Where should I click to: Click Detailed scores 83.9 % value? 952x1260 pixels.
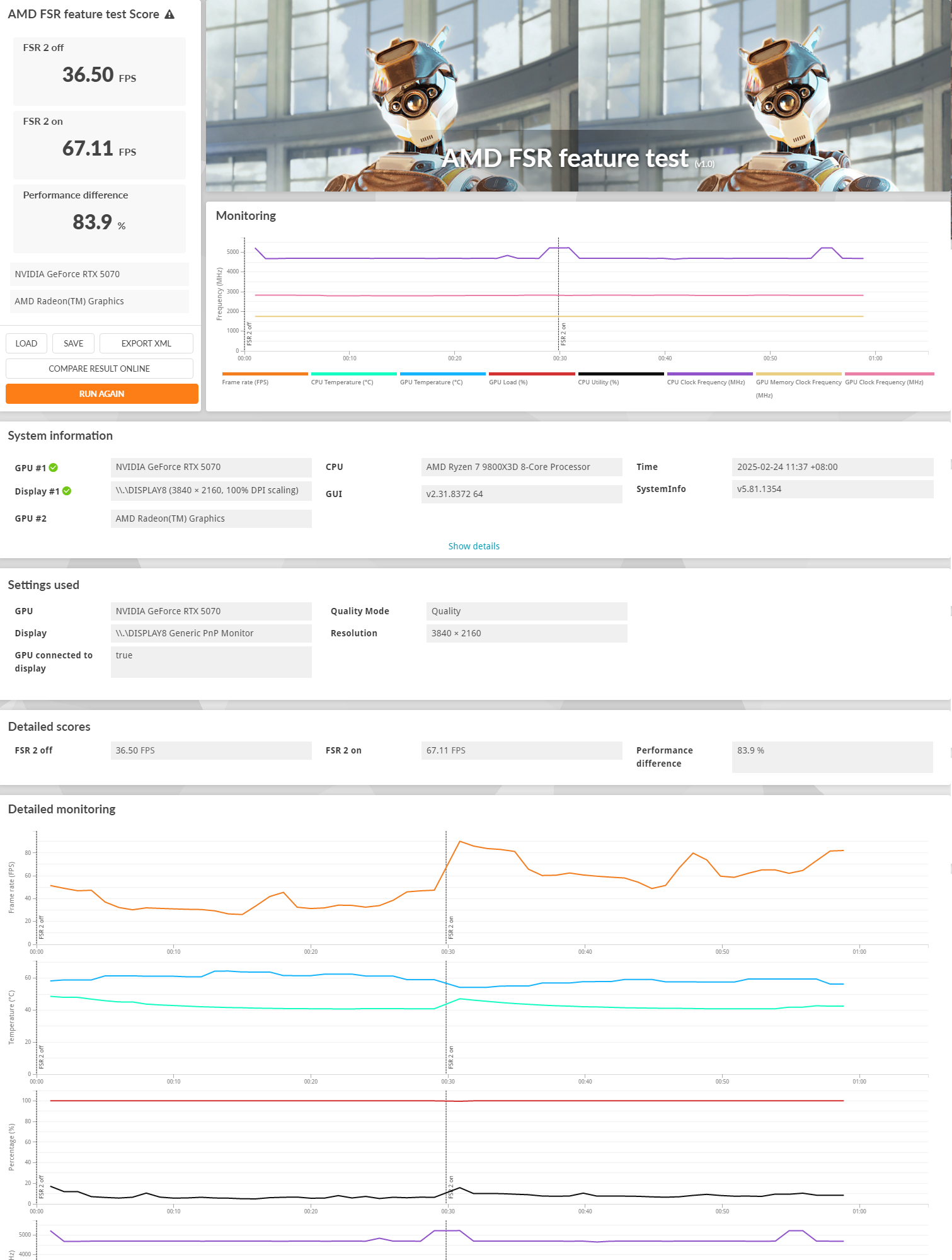832,757
